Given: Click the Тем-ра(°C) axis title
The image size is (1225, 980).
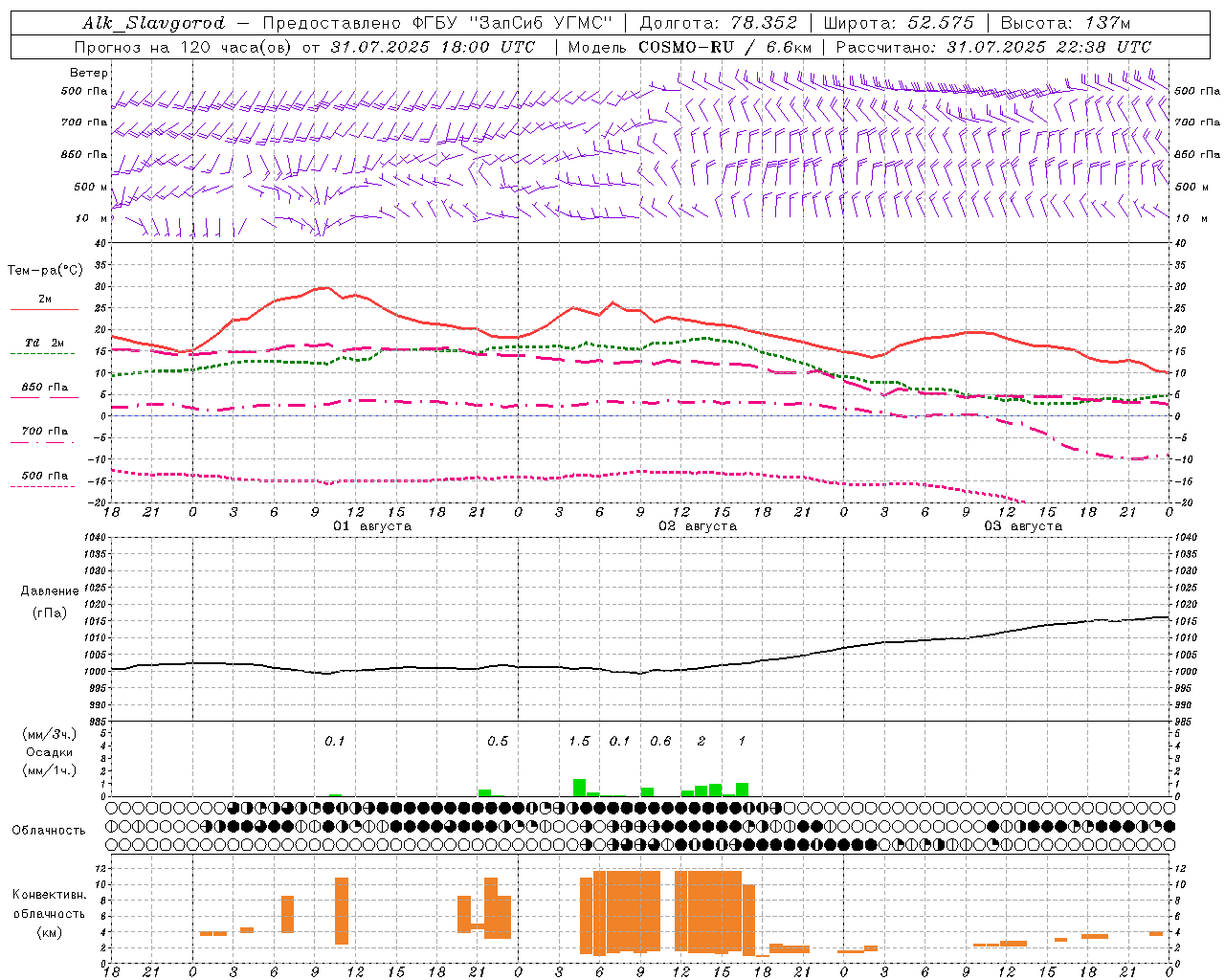Looking at the screenshot, I should click(x=45, y=271).
